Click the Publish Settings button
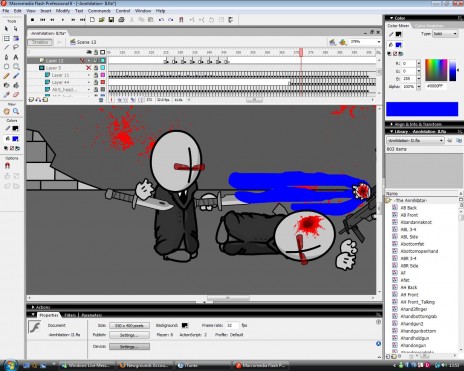 (129, 335)
